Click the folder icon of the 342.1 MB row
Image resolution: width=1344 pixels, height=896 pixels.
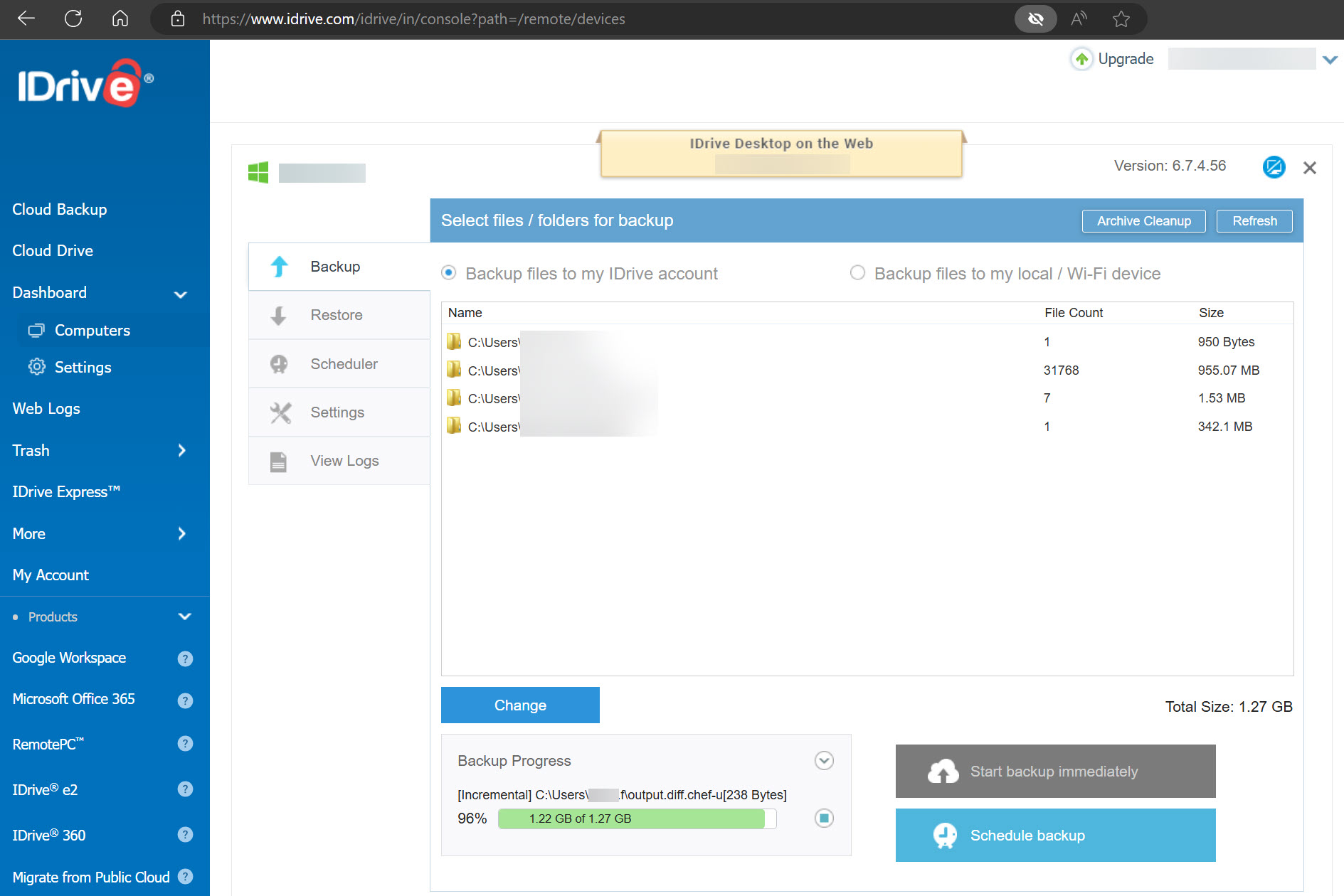pyautogui.click(x=454, y=425)
